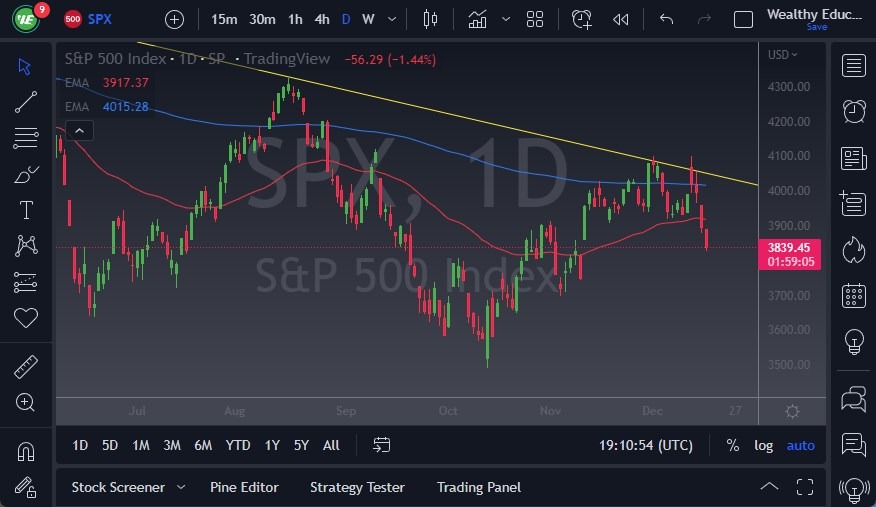Open the Strategy Tester tab
The image size is (876, 507).
coord(357,487)
